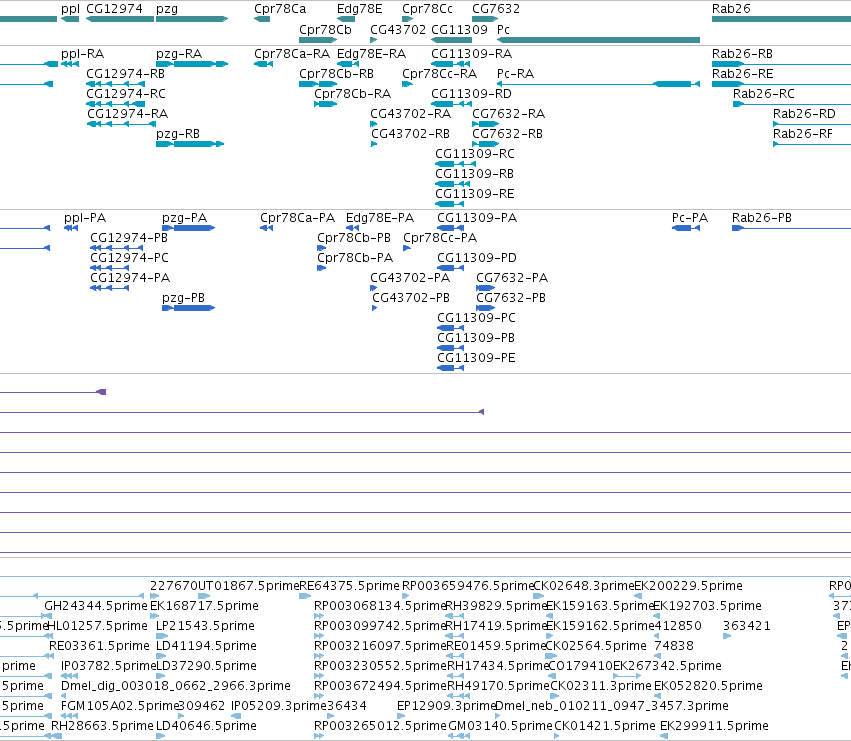Select transcript Cpr78Cc-RA

pyautogui.click(x=440, y=74)
